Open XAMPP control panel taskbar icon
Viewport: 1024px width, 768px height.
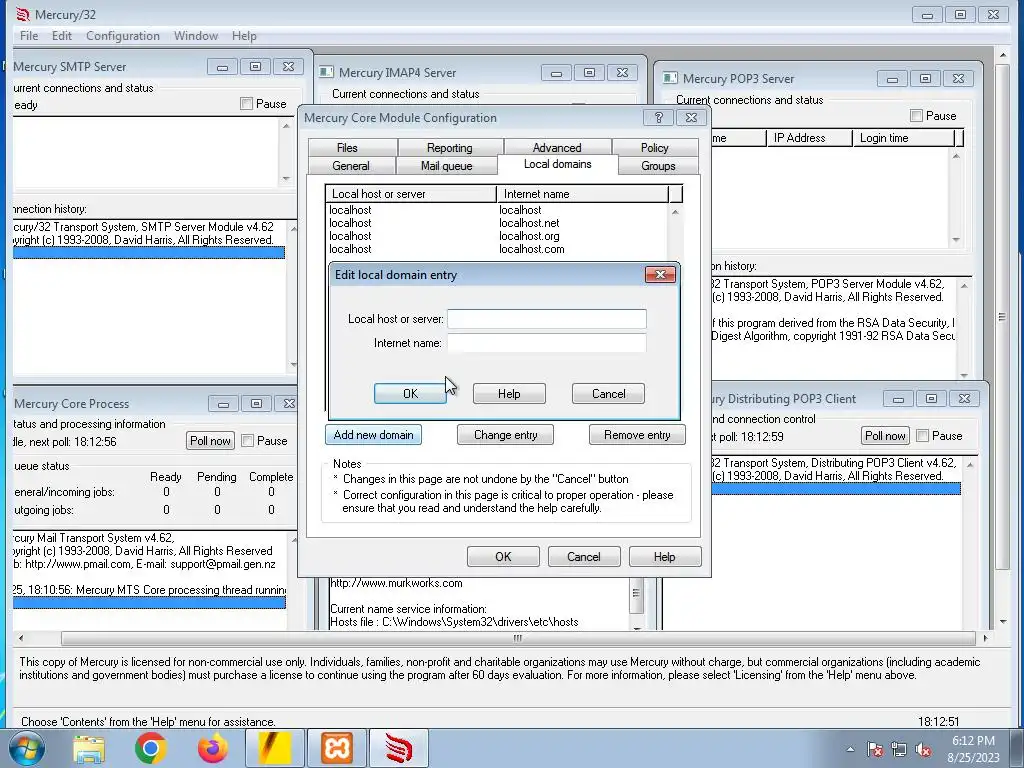click(337, 748)
